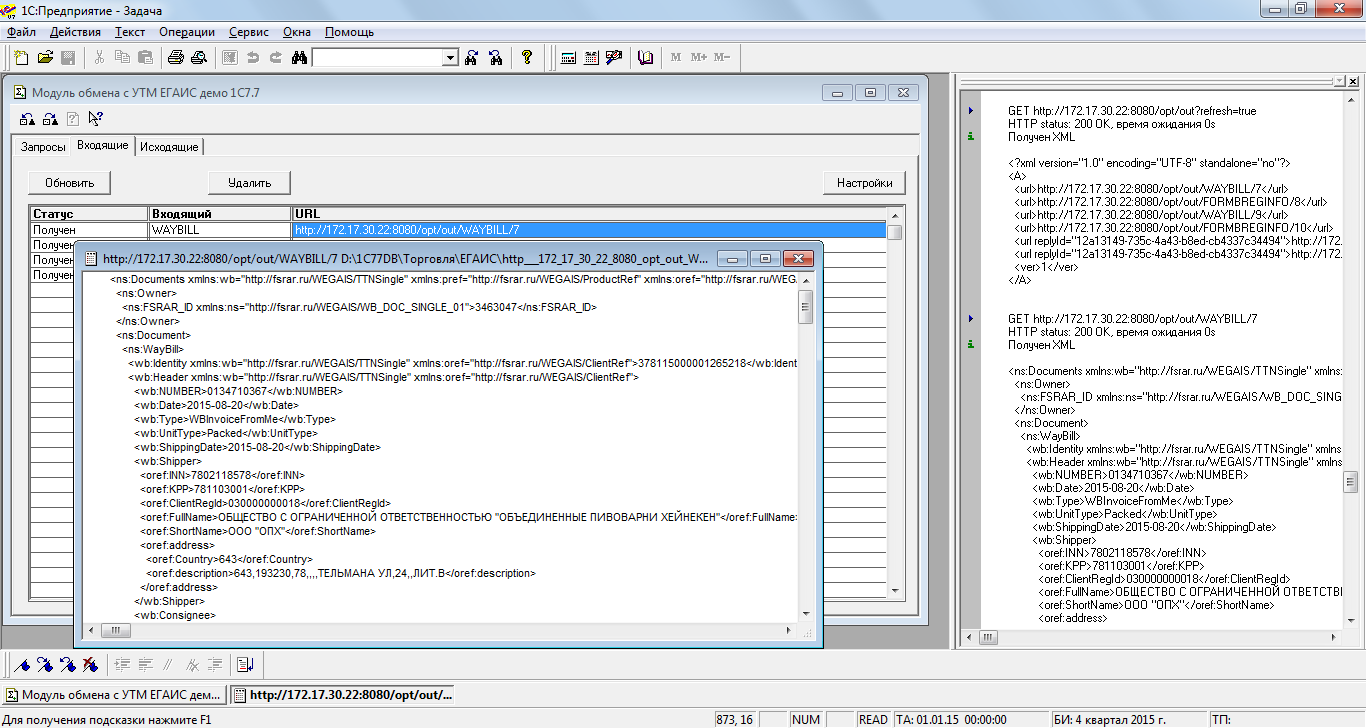1366x728 pixels.
Task: Switch to Модуль обмена с УТМ ЕГАИС window button
Action: (x=116, y=694)
